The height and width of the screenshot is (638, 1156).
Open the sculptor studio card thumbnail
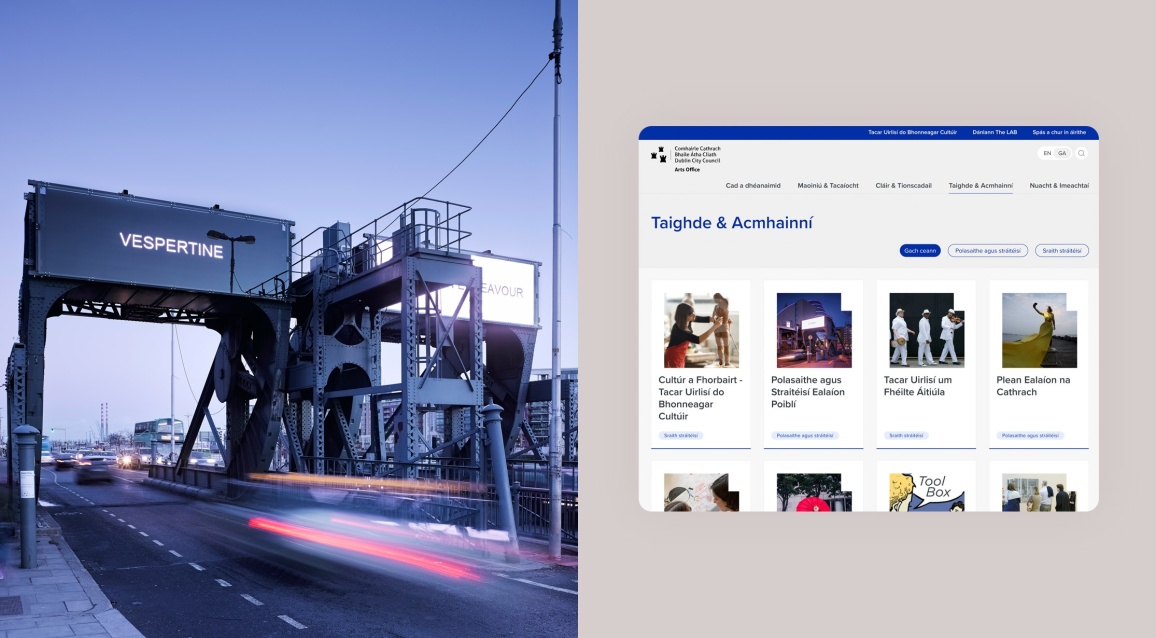pyautogui.click(x=701, y=330)
